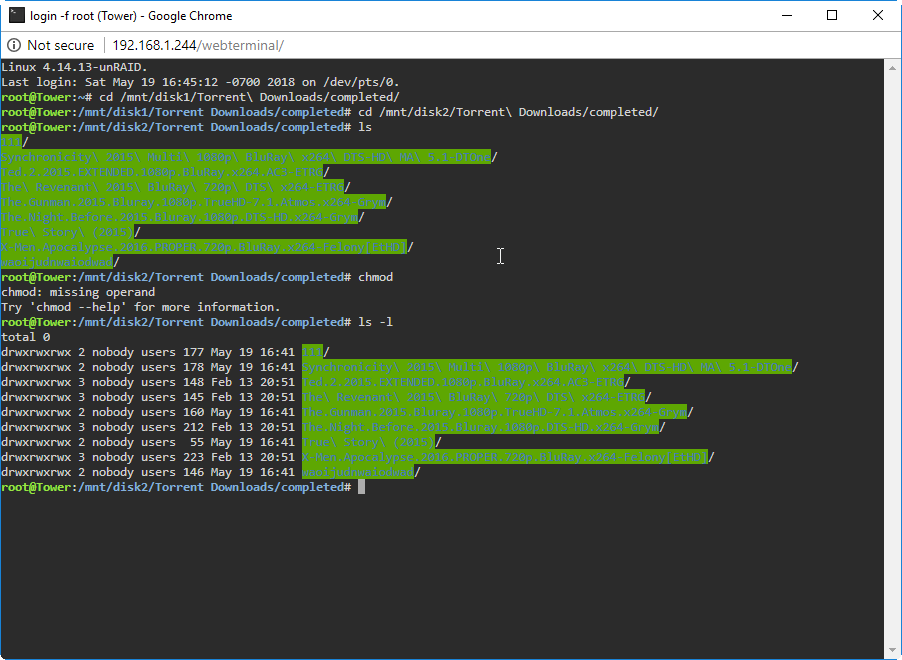Click The.Gunman.2015 folder in first ls output
This screenshot has width=902, height=660.
pyautogui.click(x=193, y=201)
